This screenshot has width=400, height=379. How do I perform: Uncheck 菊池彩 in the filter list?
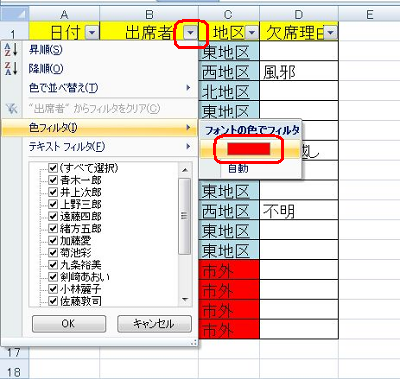coord(53,252)
